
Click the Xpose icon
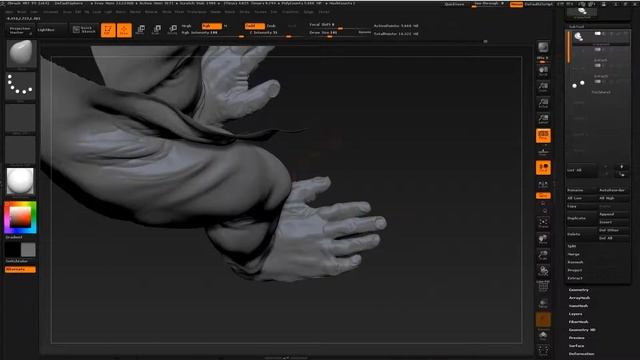pyautogui.click(x=543, y=350)
